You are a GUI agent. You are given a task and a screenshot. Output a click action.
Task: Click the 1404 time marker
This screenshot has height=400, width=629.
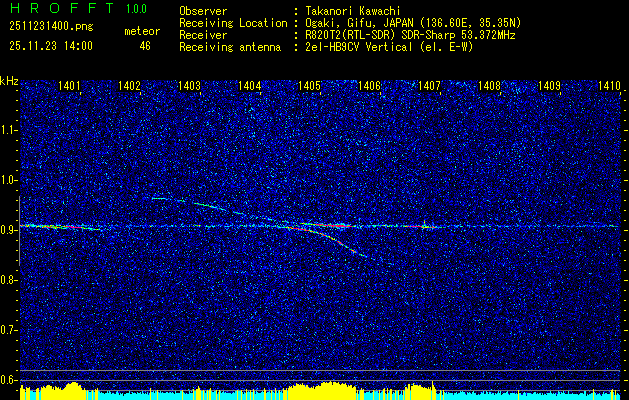tap(250, 85)
